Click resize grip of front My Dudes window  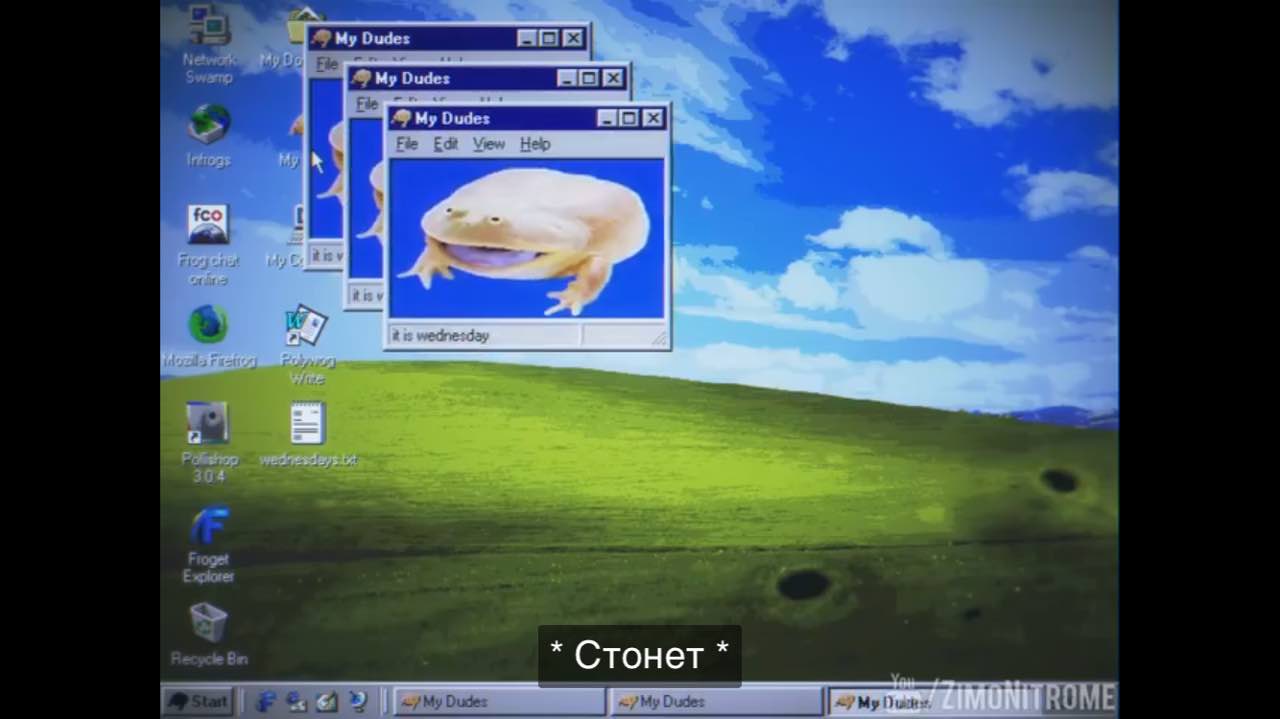click(x=659, y=339)
